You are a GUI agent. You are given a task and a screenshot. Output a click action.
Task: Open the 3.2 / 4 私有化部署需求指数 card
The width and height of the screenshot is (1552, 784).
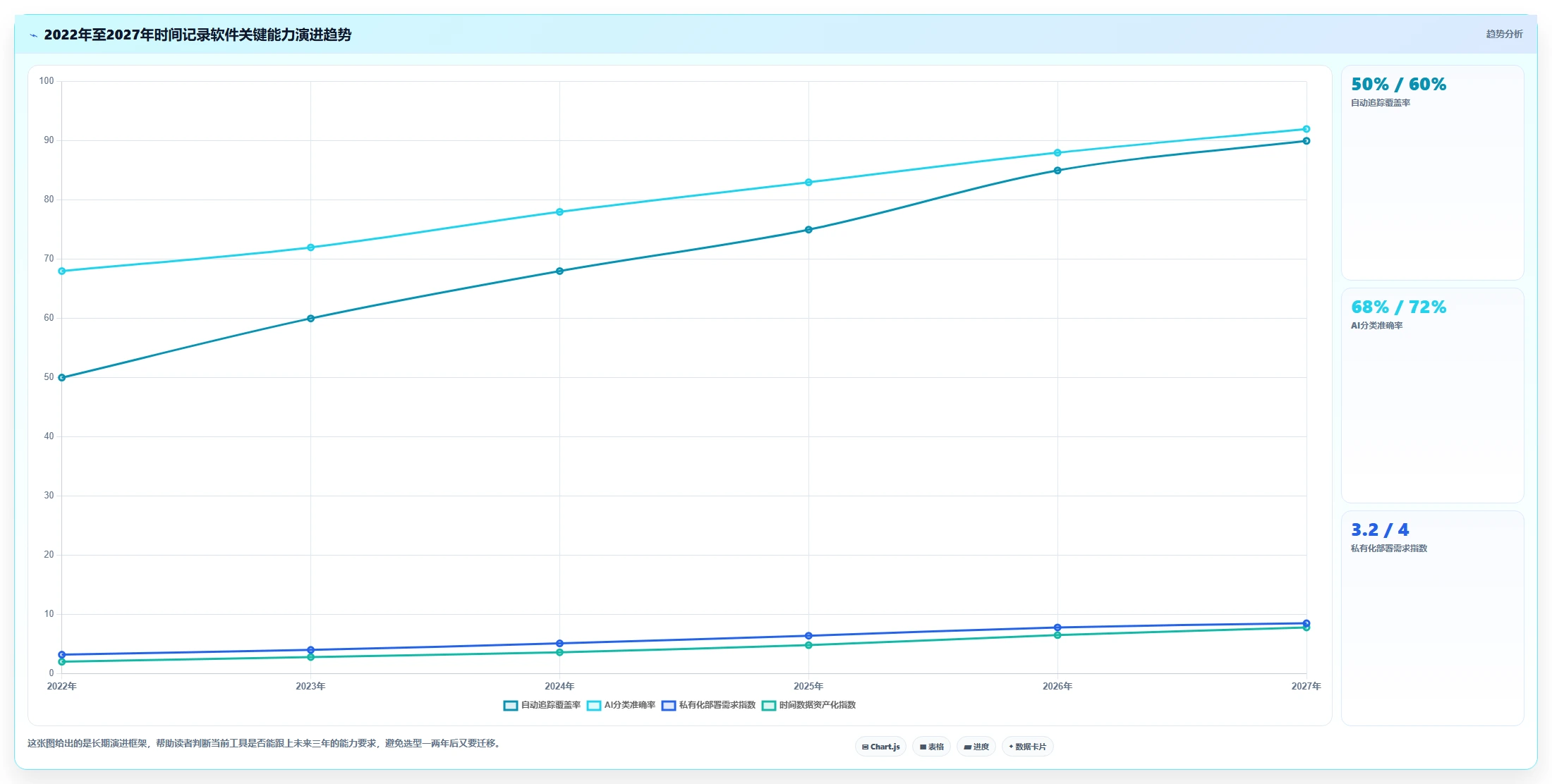coord(1432,618)
